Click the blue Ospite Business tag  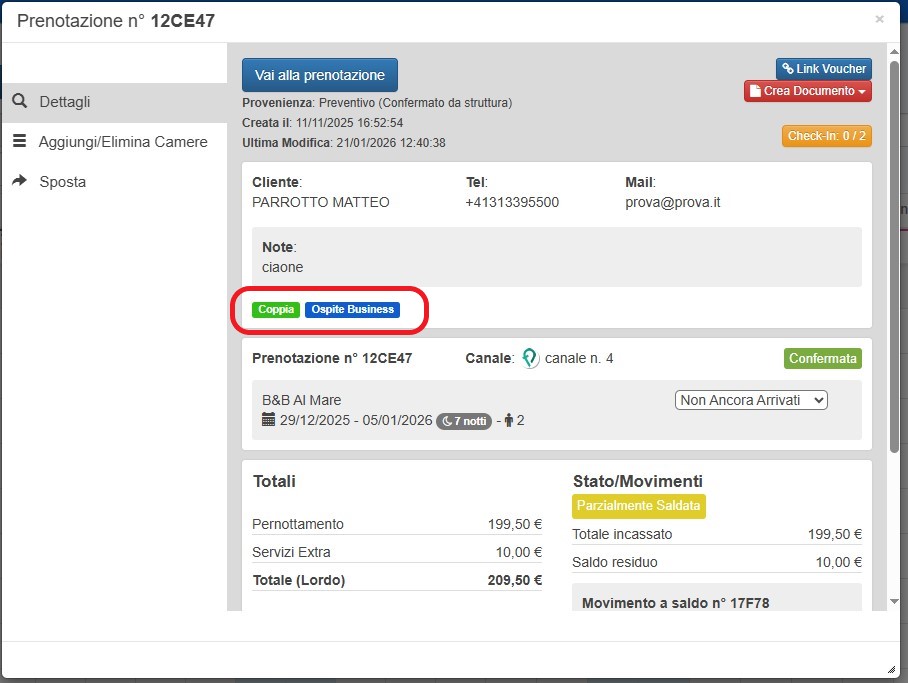click(352, 310)
